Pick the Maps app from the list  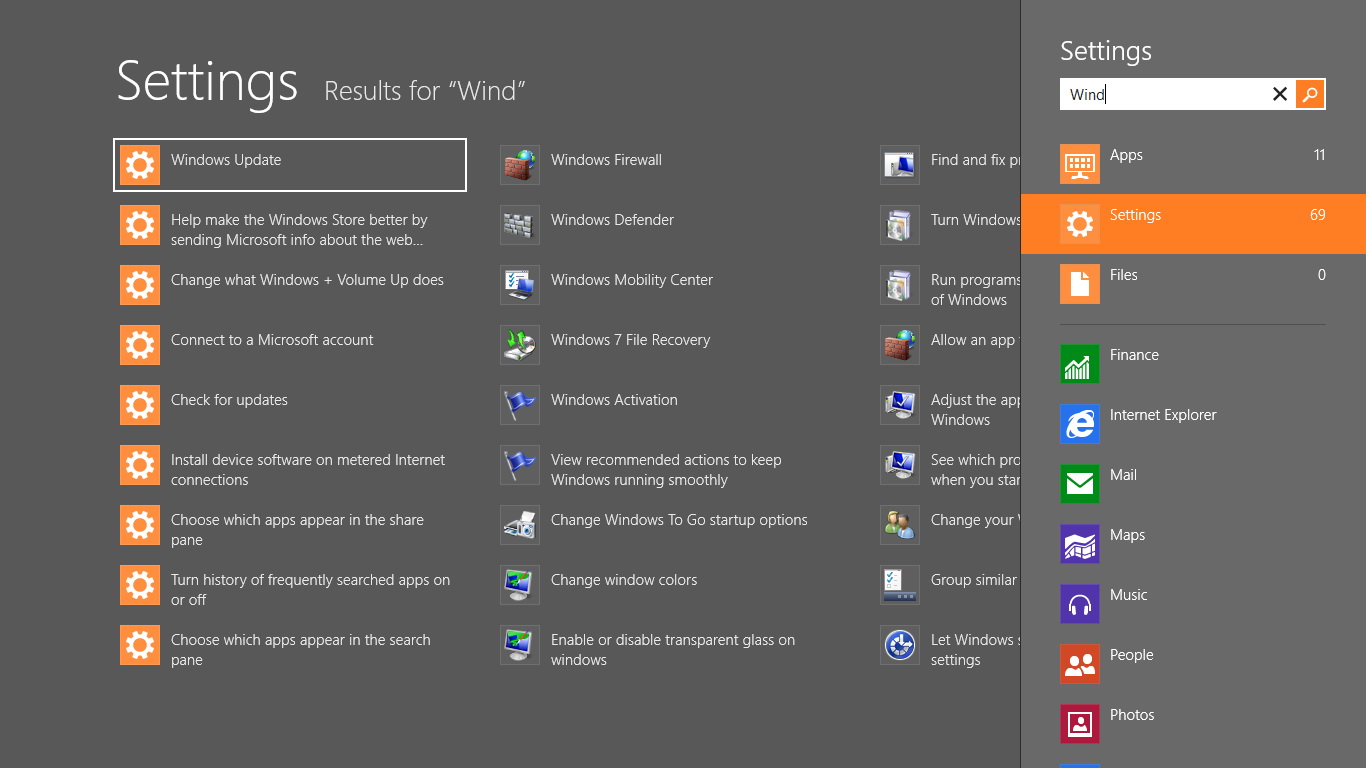pos(1193,544)
